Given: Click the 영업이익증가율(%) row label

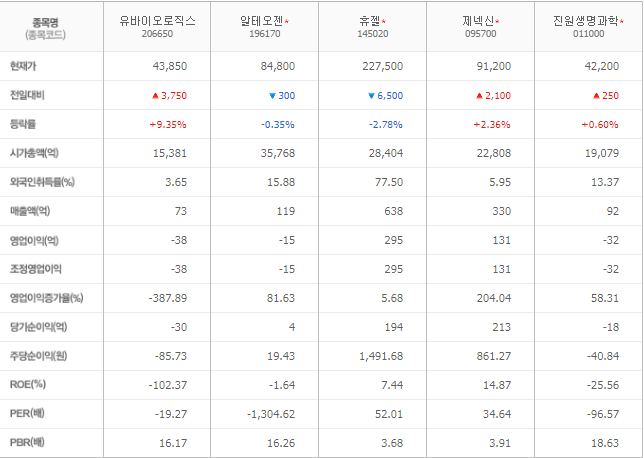Looking at the screenshot, I should [46, 298].
